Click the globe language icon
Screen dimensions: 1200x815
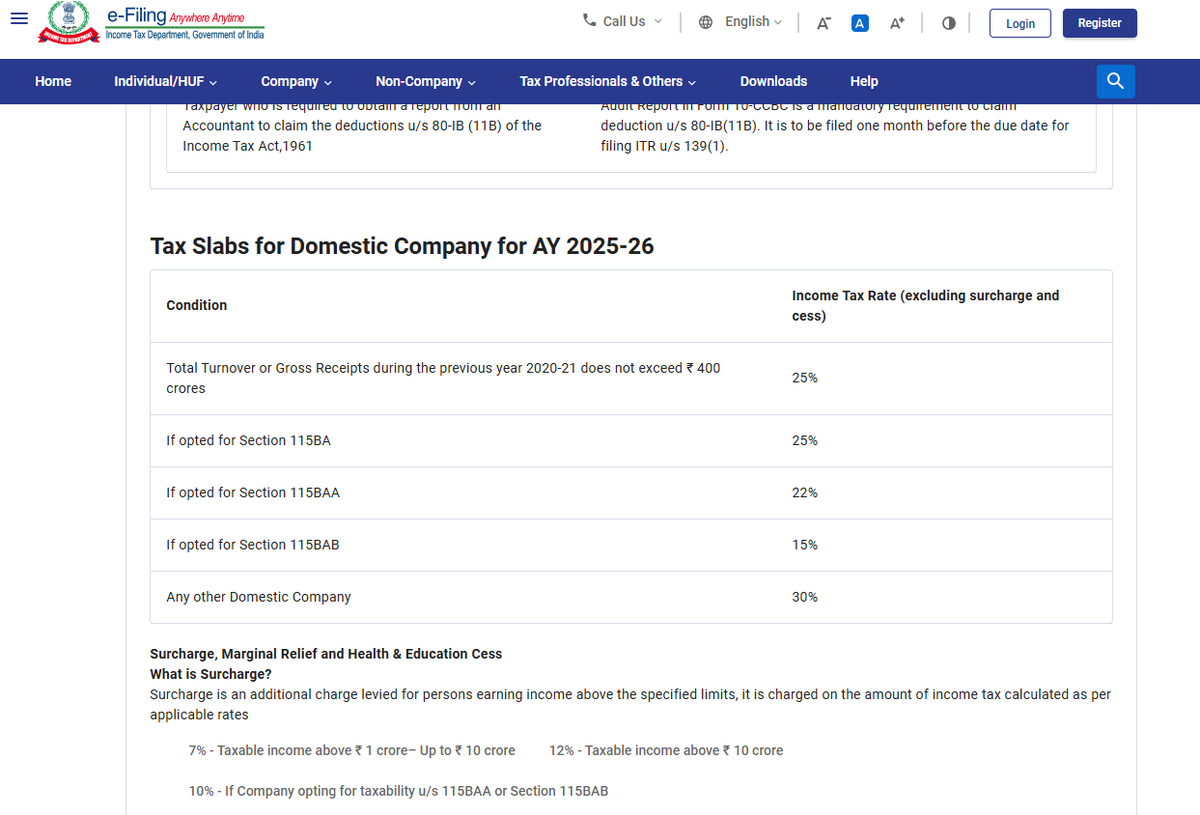706,22
